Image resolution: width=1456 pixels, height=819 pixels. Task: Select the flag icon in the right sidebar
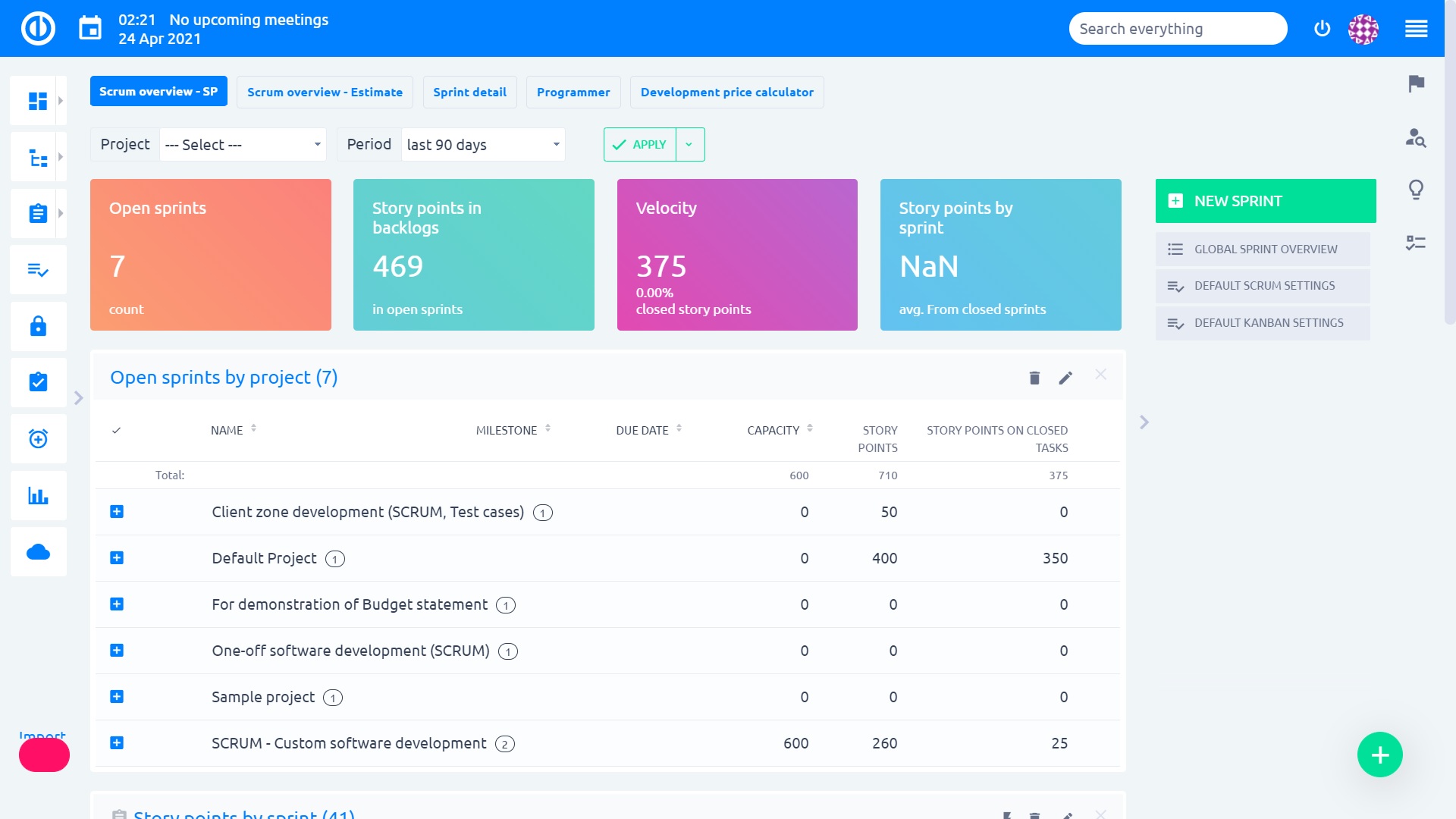[x=1415, y=85]
